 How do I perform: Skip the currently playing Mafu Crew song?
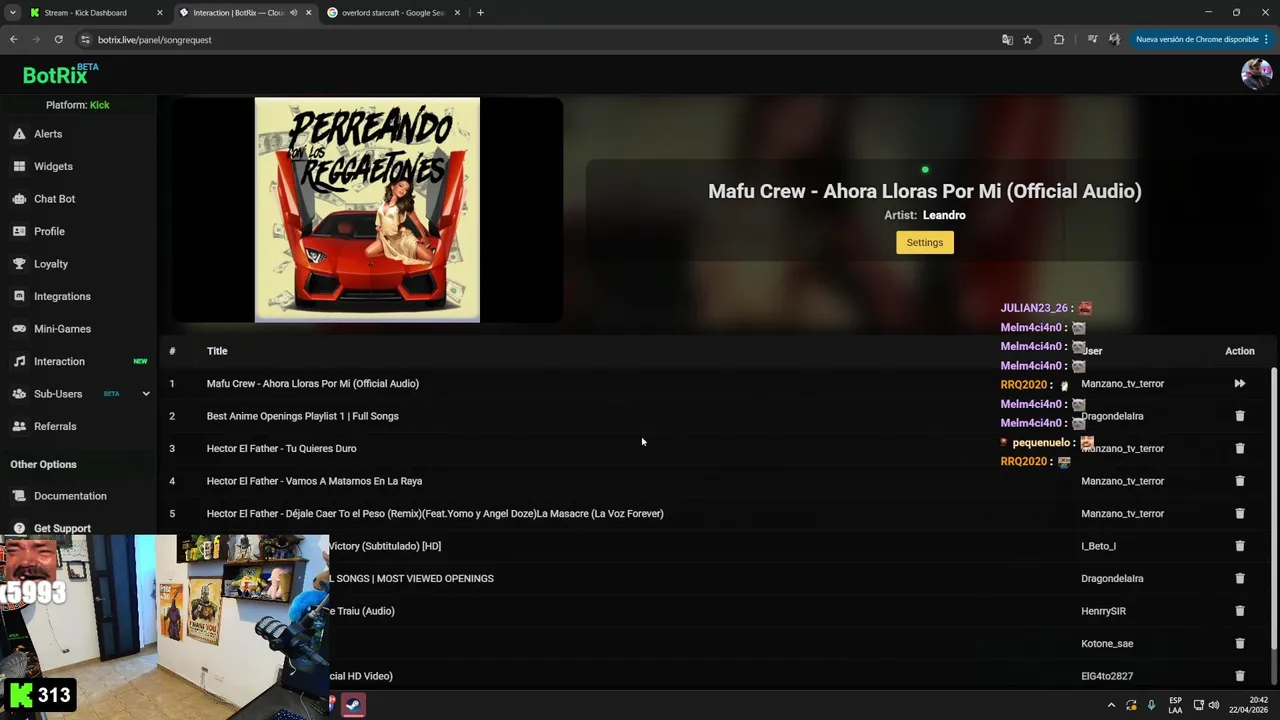pyautogui.click(x=1239, y=384)
